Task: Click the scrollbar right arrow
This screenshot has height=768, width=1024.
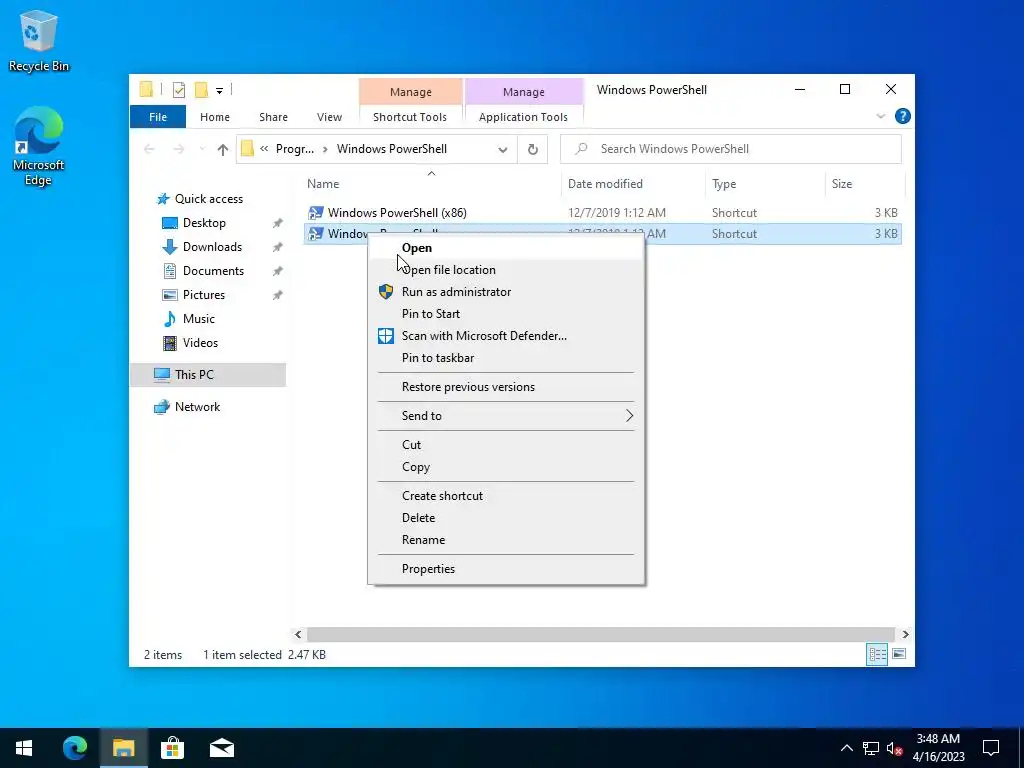Action: point(905,634)
